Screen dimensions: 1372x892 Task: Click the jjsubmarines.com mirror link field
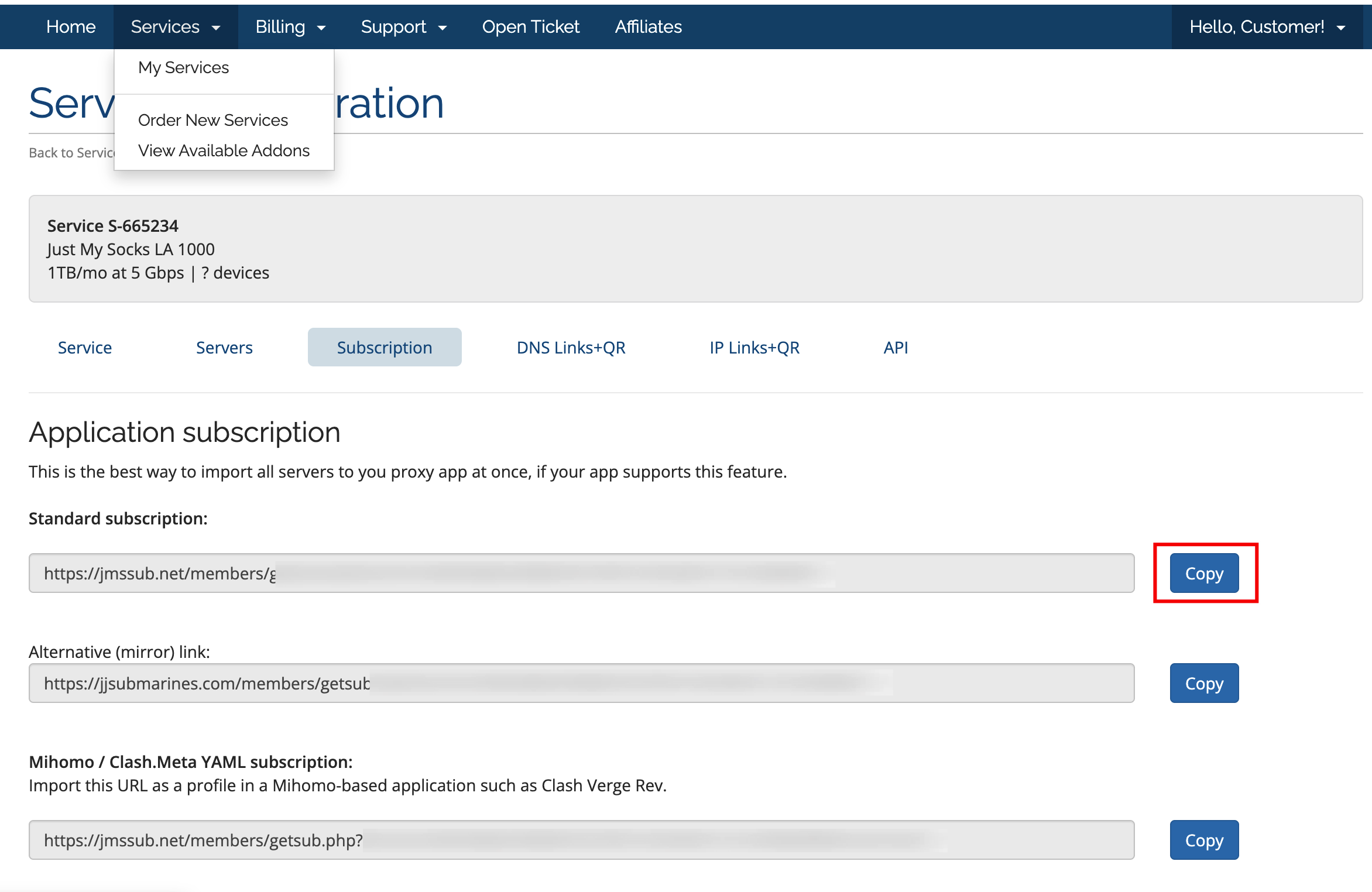(x=582, y=684)
